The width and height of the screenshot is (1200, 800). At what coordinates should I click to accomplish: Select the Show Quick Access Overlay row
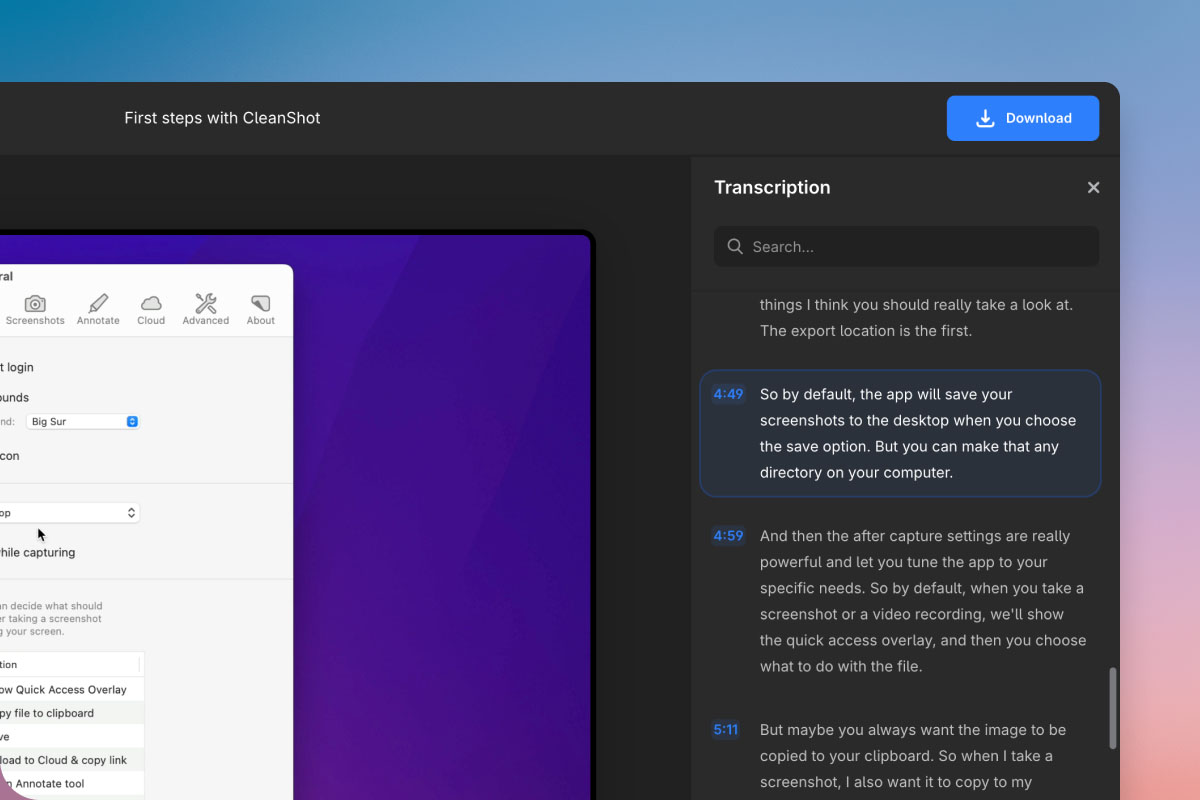(x=64, y=690)
